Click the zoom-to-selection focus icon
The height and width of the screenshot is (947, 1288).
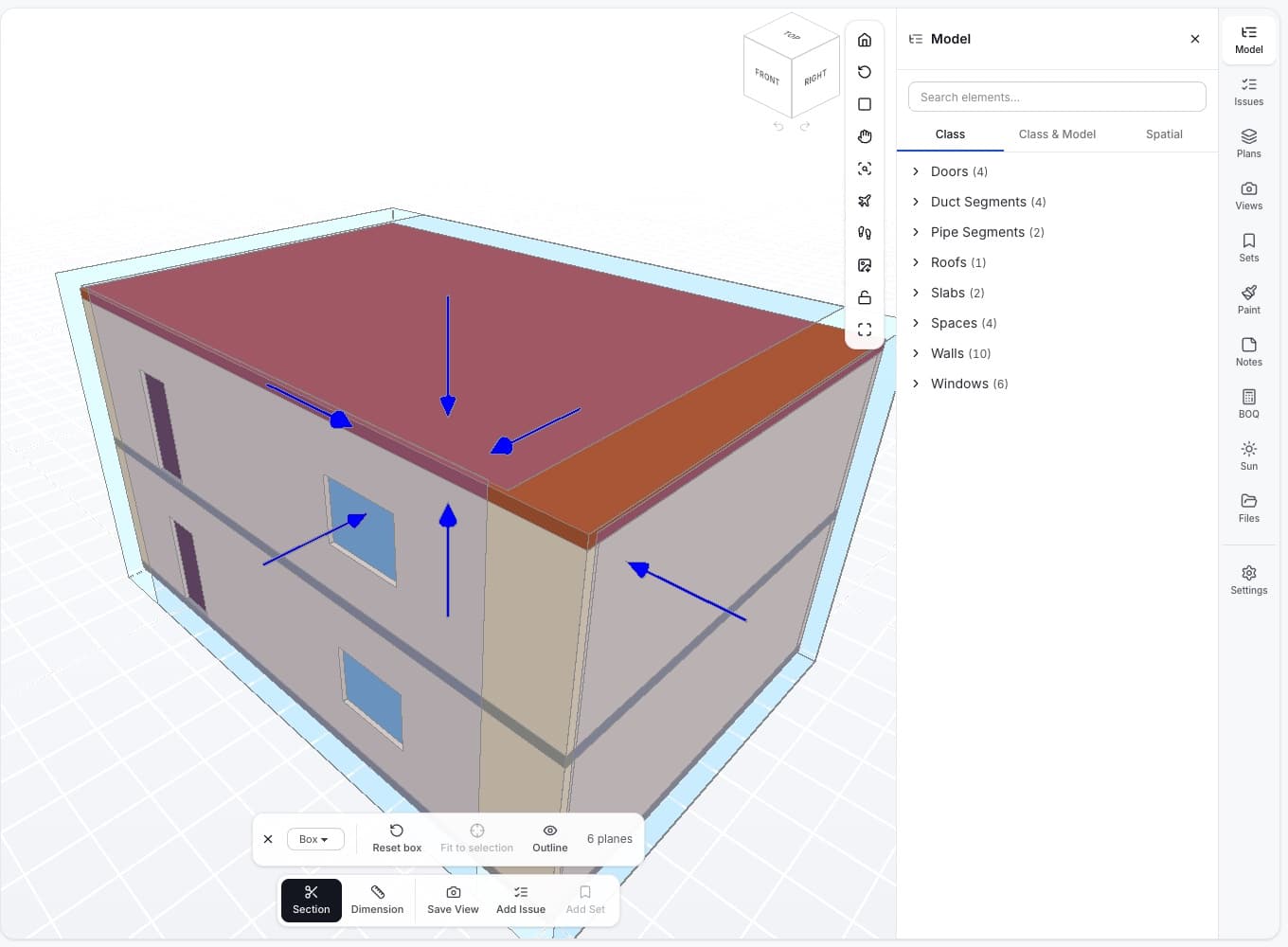[865, 169]
